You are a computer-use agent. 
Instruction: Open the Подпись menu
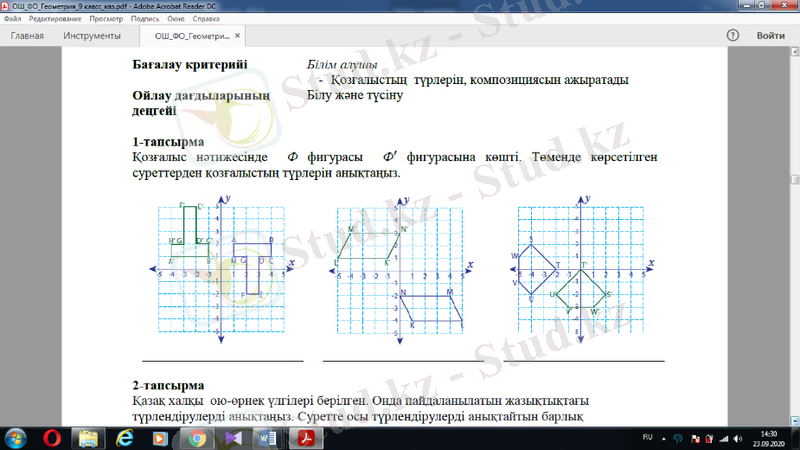pyautogui.click(x=145, y=19)
